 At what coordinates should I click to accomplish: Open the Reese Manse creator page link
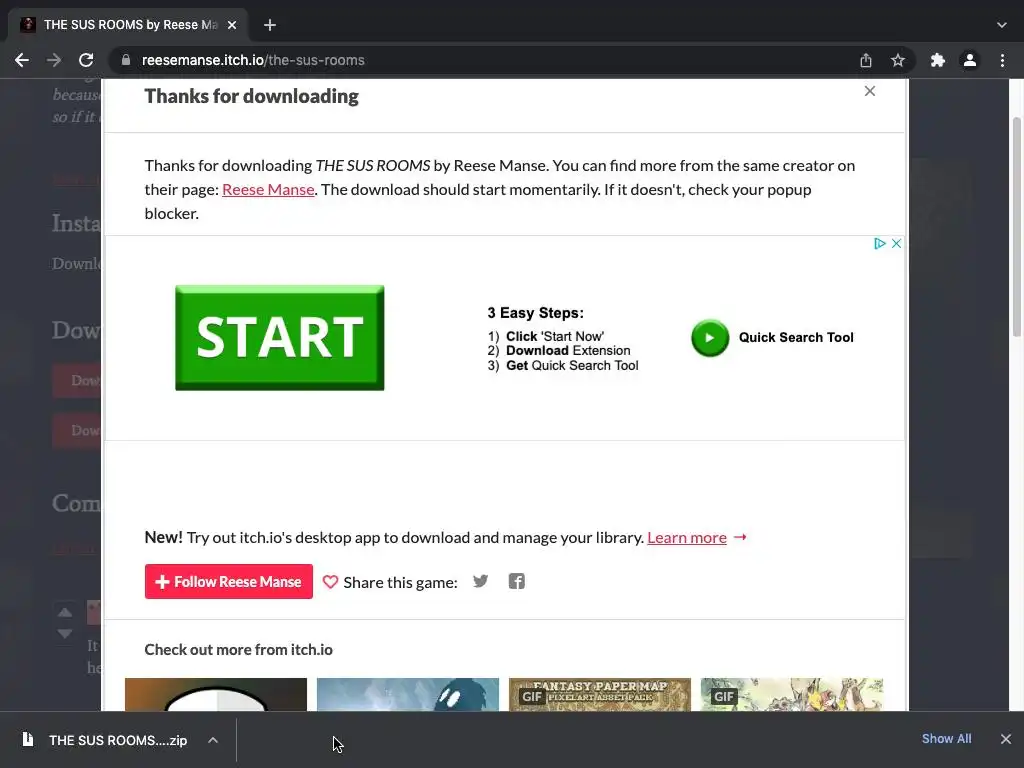268,189
